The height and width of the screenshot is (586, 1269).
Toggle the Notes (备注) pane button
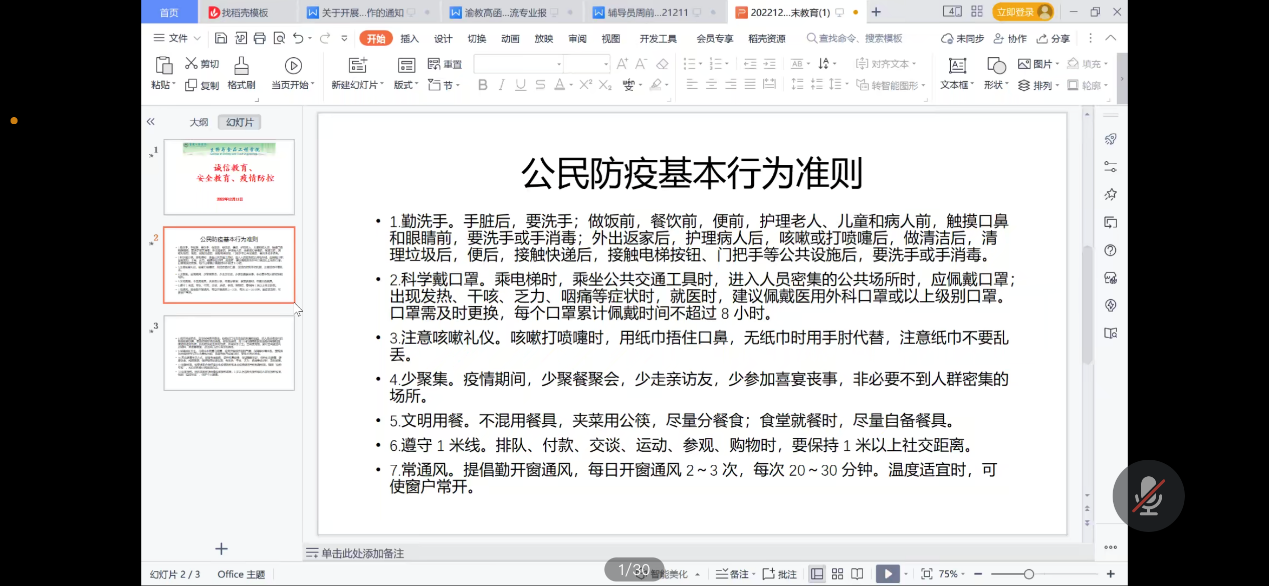pyautogui.click(x=733, y=574)
